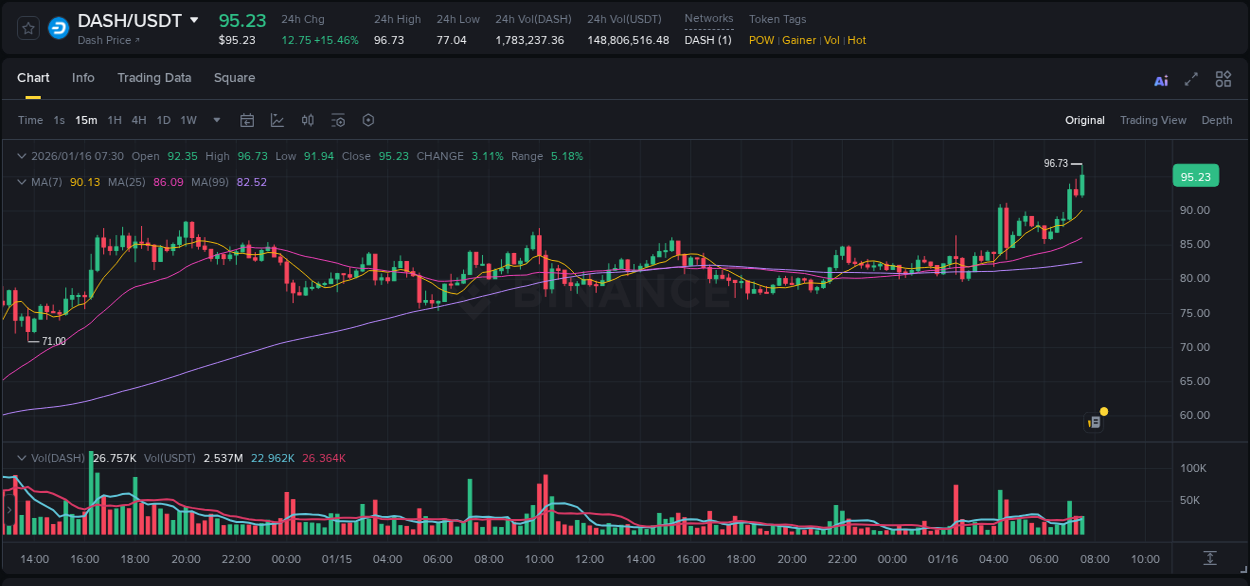
Task: Open the overlay line chart icon
Action: 276,120
